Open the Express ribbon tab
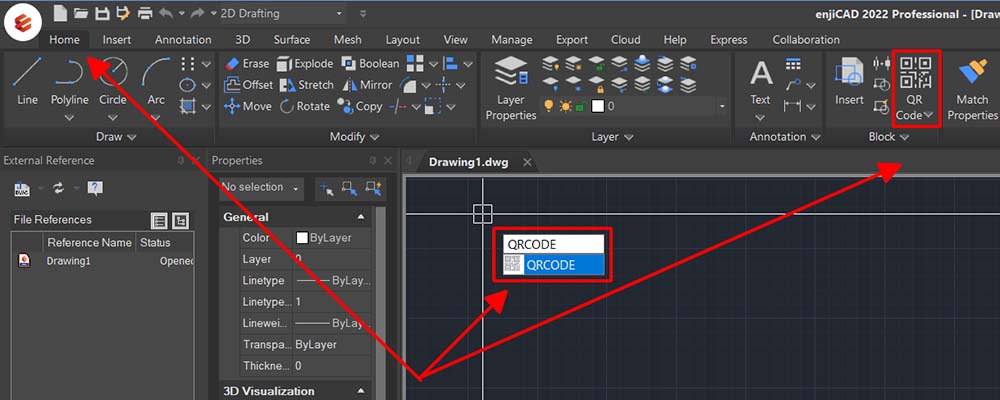This screenshot has width=1000, height=400. 728,40
